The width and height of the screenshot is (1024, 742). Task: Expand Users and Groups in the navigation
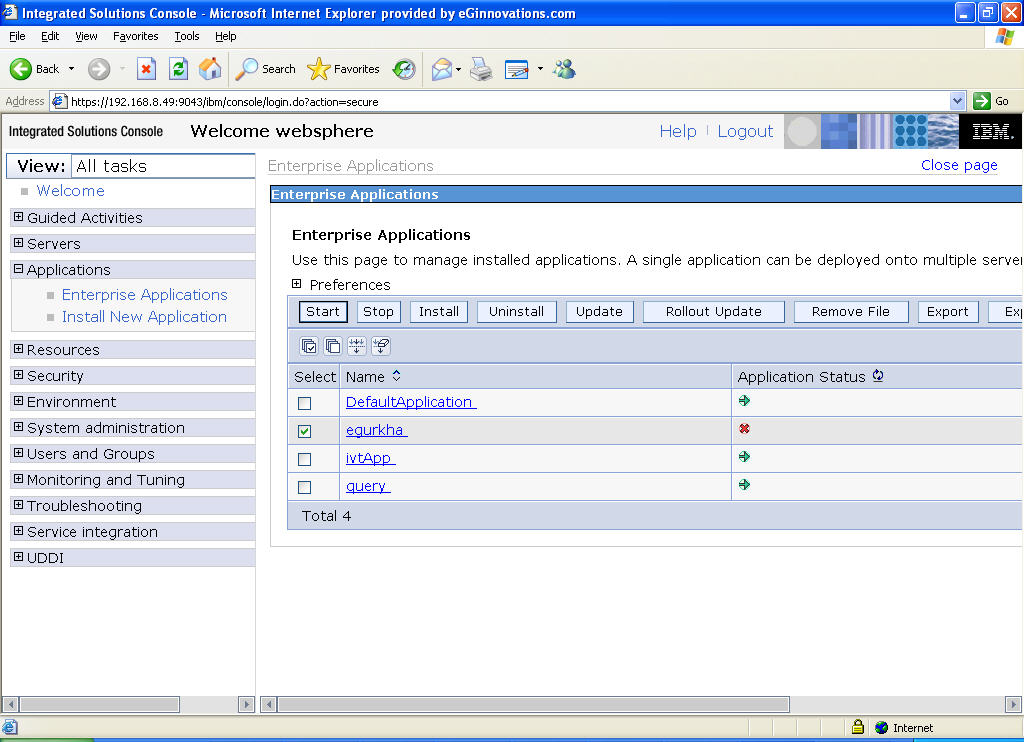pyautogui.click(x=18, y=453)
